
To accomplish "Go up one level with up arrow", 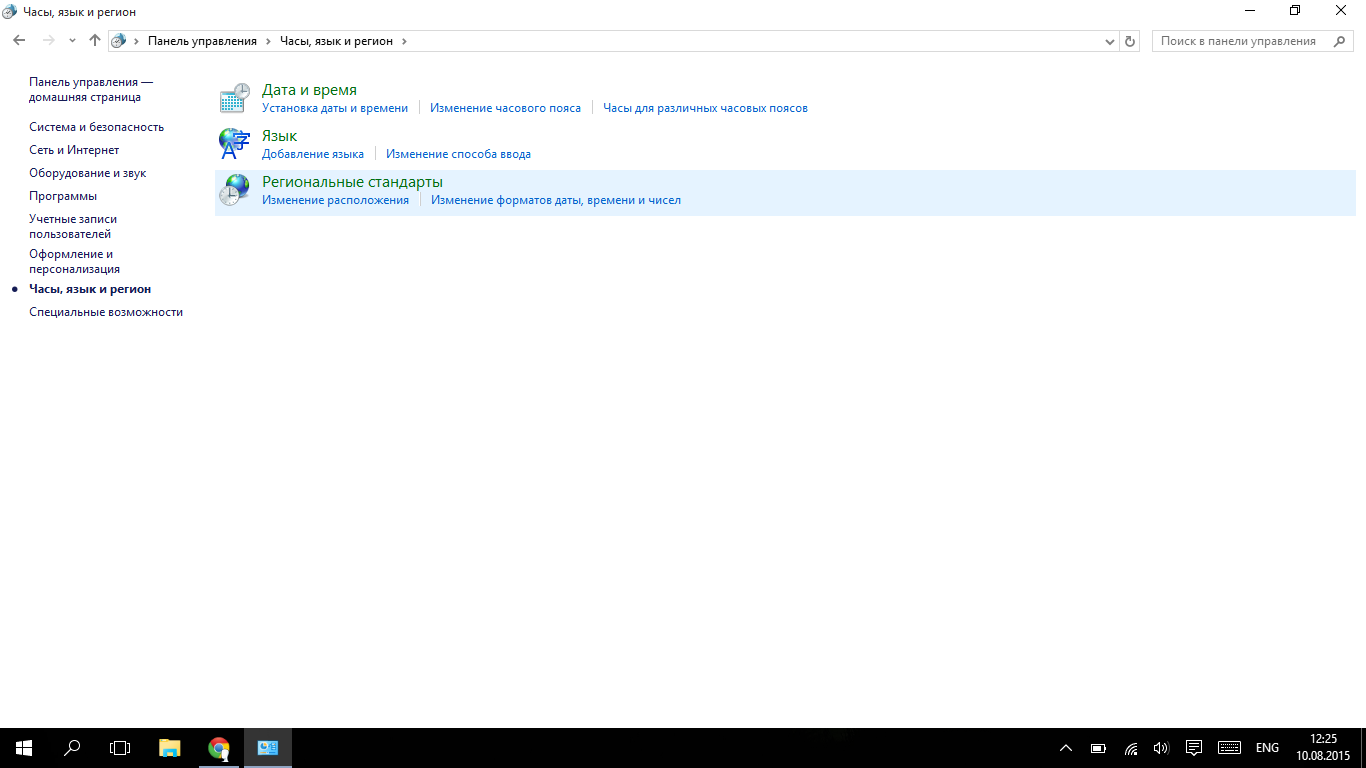I will [x=95, y=41].
